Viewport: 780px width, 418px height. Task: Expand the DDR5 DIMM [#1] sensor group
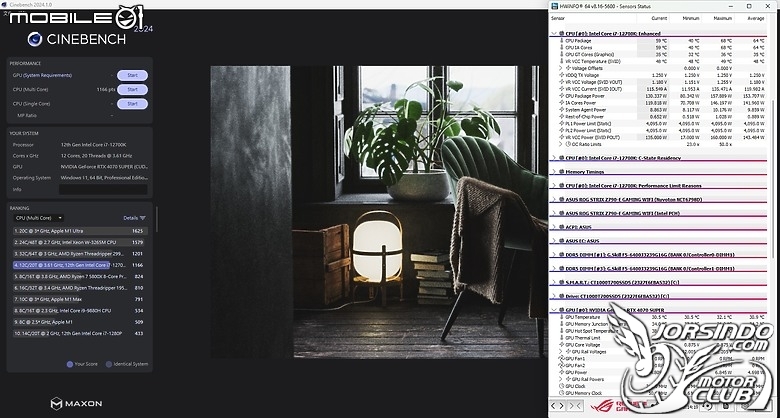tap(554, 255)
